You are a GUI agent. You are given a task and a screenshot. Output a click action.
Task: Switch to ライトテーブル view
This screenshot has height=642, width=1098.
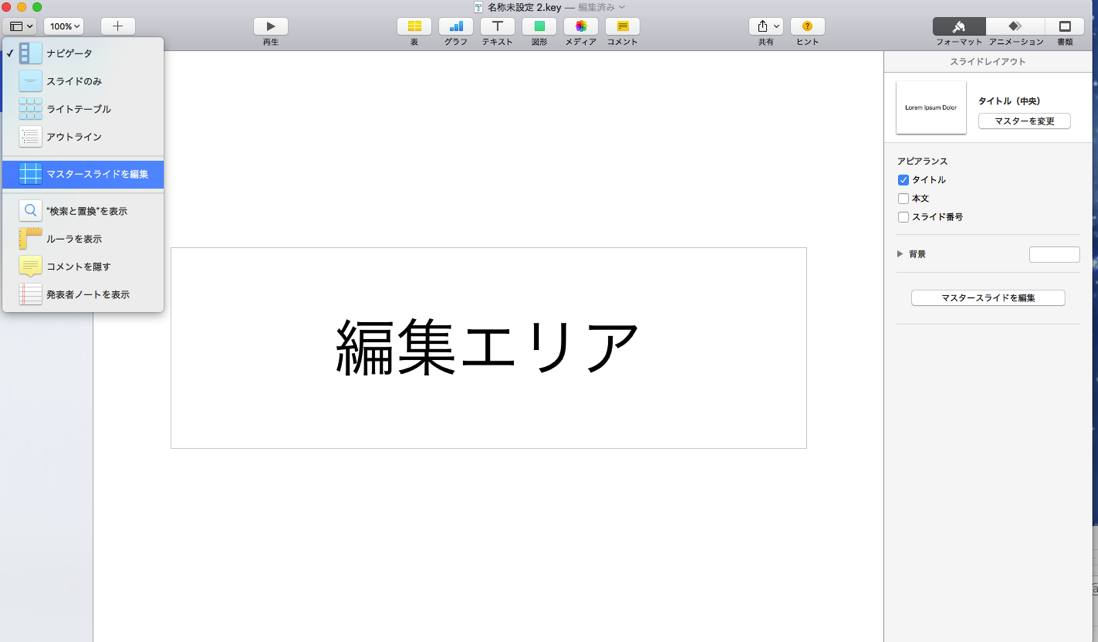(x=83, y=109)
